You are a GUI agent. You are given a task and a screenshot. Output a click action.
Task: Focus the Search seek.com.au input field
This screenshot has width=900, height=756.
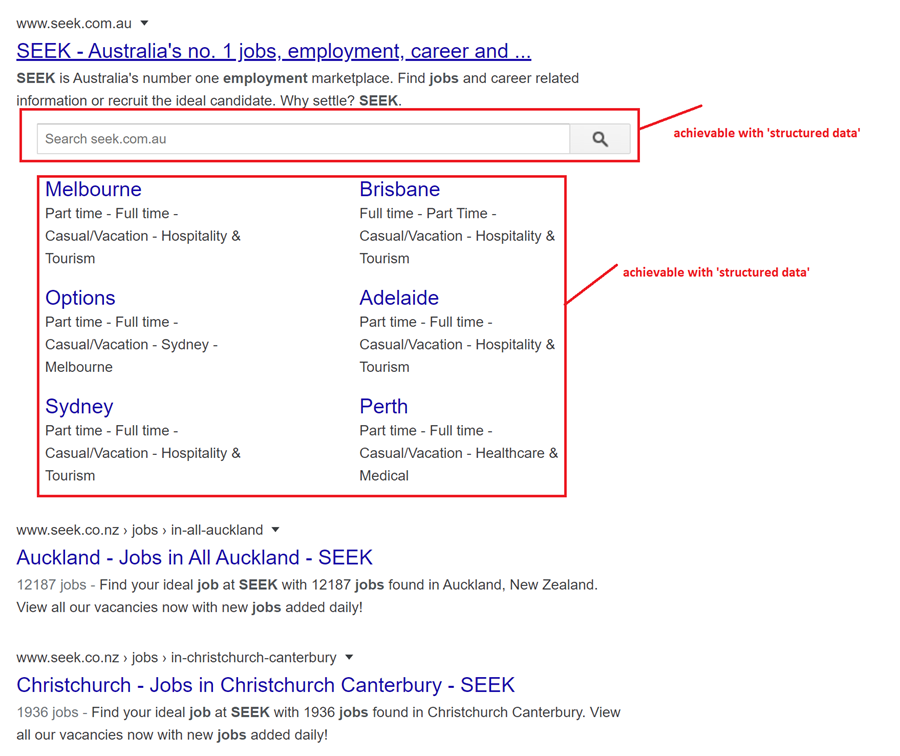[x=304, y=139]
